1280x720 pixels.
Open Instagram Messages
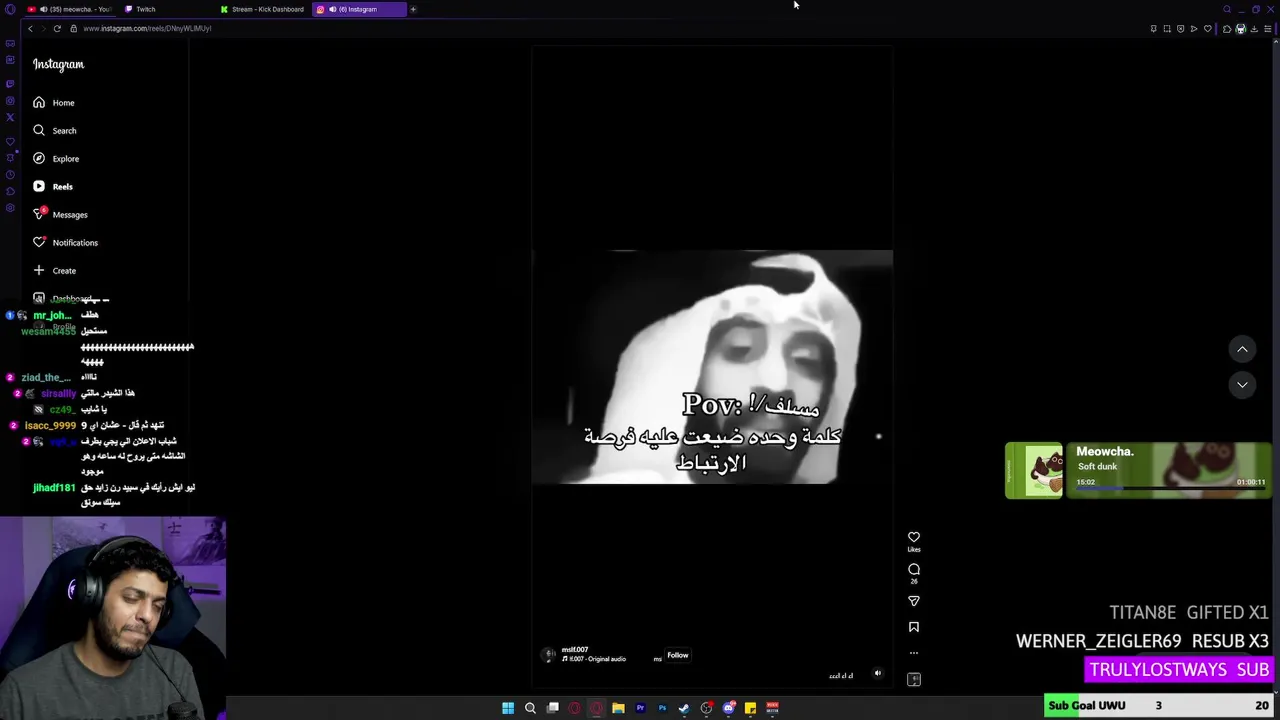pos(60,215)
